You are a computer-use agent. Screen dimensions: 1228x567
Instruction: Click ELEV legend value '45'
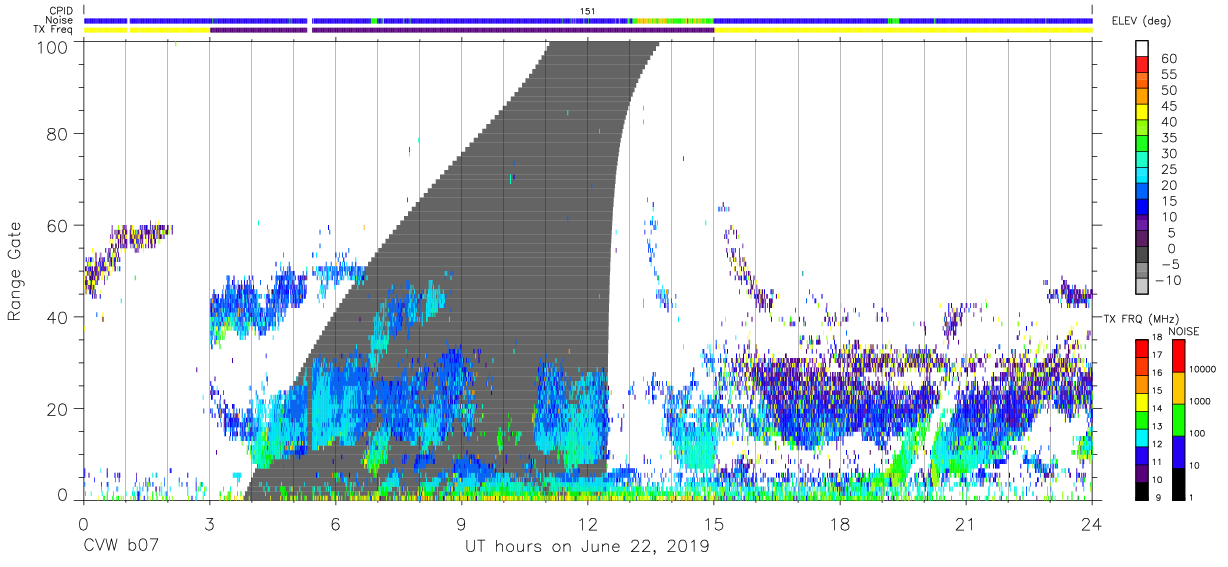(1169, 106)
